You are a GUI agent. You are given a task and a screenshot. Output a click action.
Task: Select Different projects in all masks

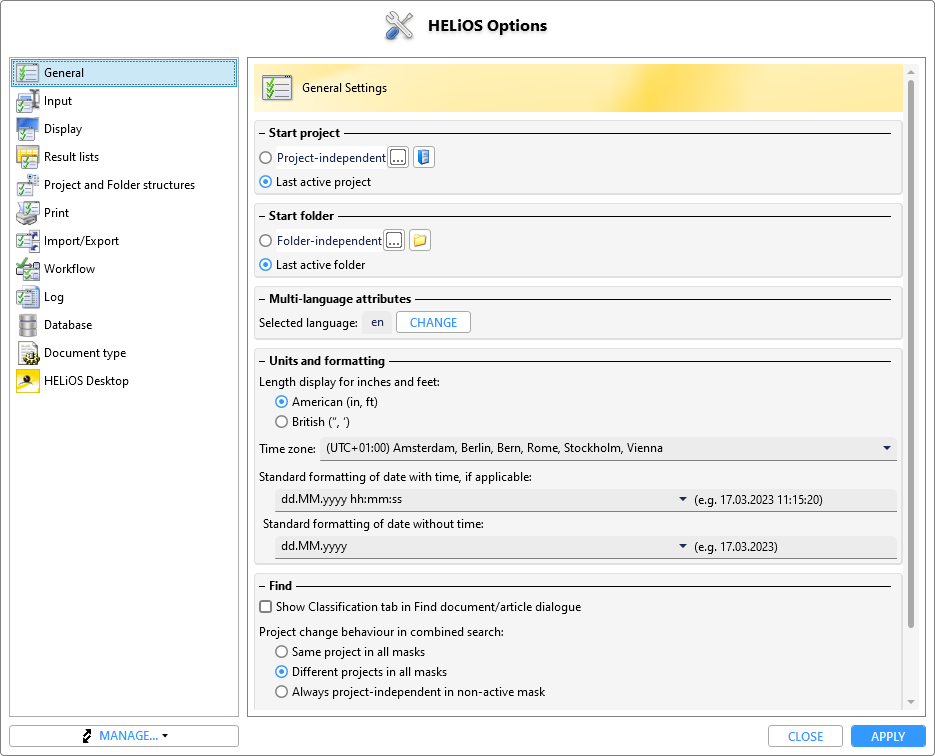point(281,672)
